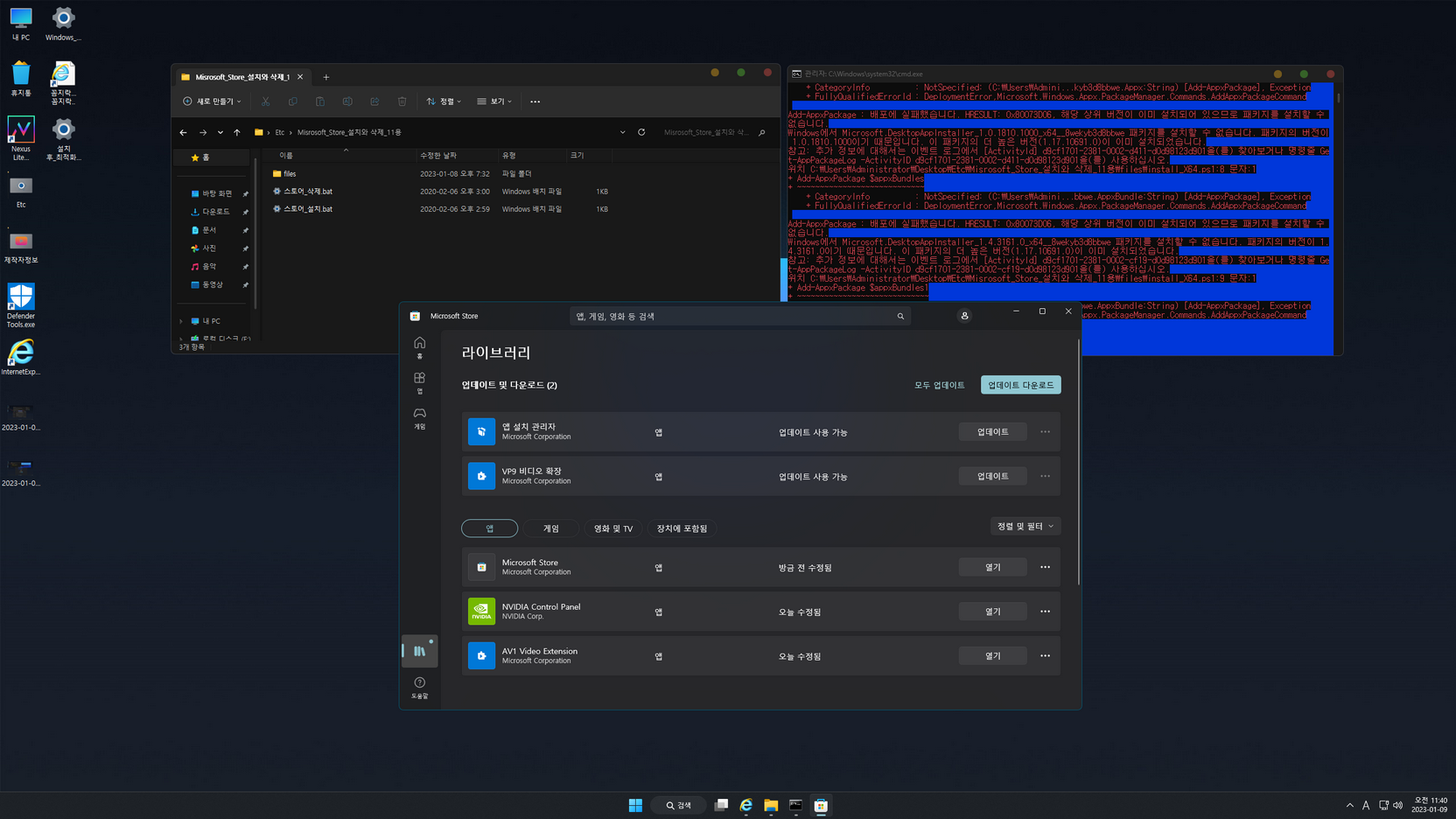Expand the address bar history dropdown
Screen dimensions: 1456x819
pos(622,132)
